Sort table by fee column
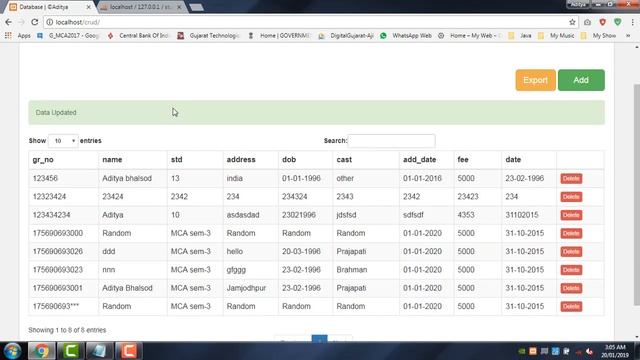This screenshot has height=360, width=640. (x=478, y=160)
